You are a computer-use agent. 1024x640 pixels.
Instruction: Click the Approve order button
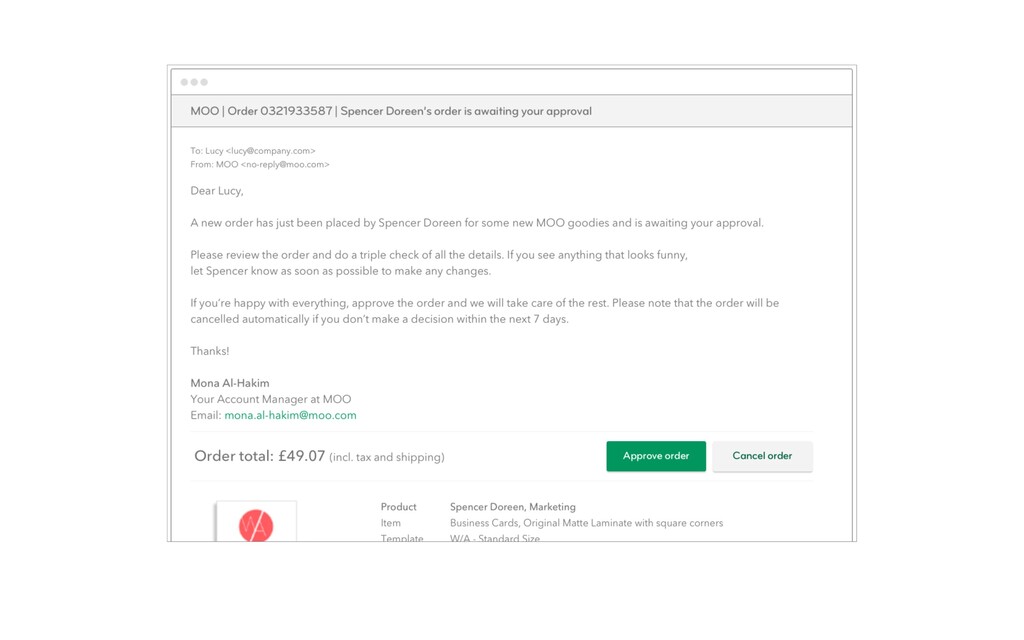(656, 456)
